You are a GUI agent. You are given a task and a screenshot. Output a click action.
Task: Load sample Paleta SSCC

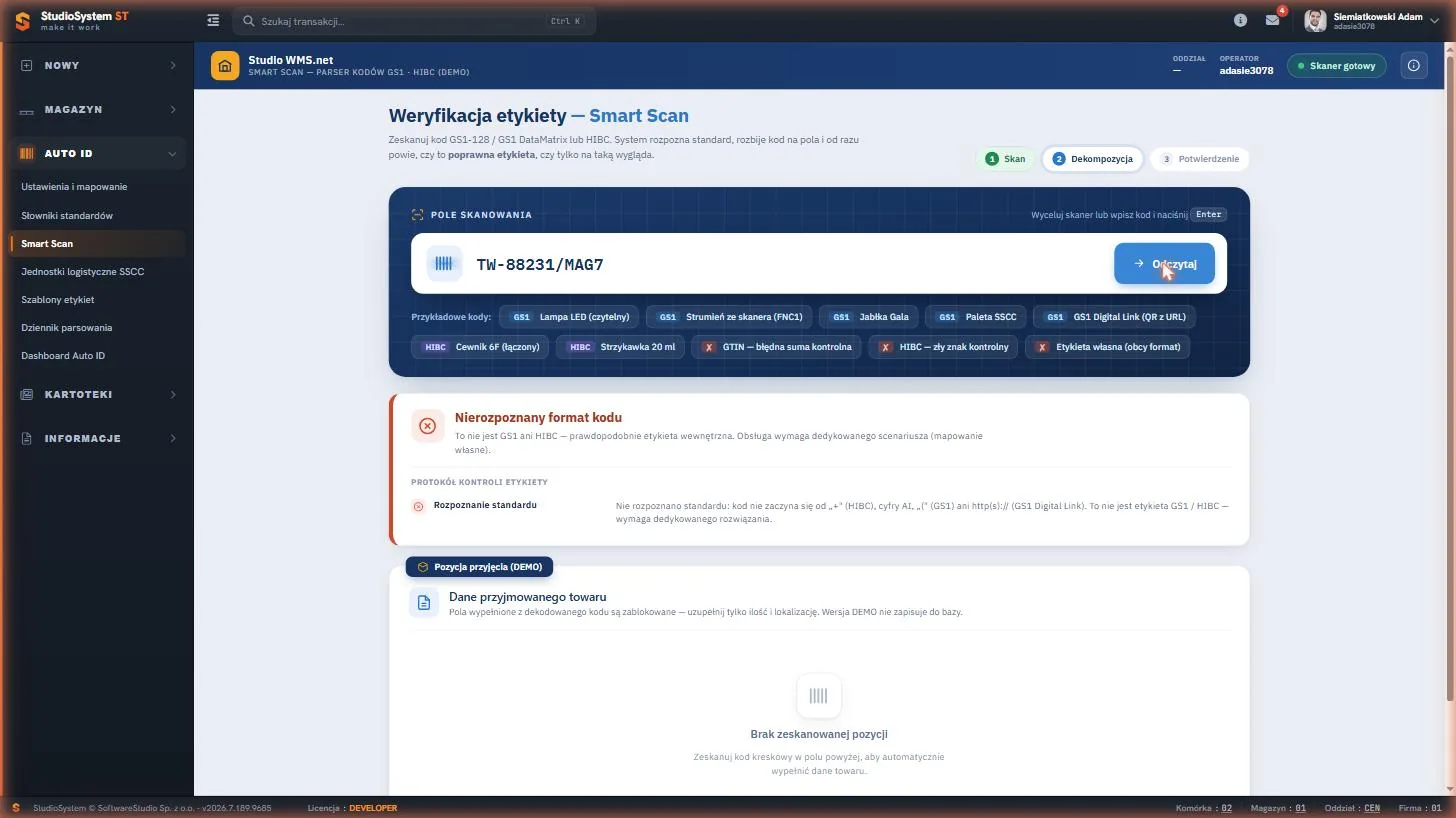(x=975, y=317)
